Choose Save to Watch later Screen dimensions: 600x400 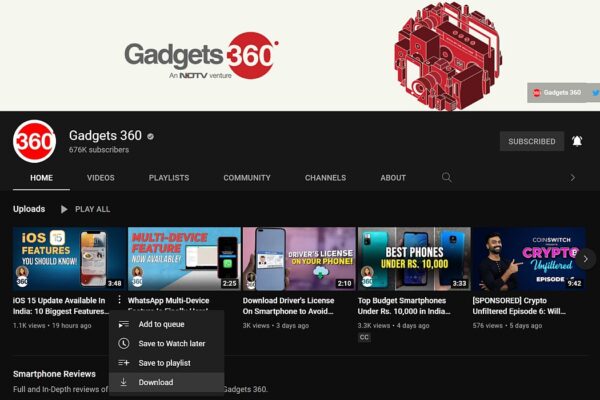click(166, 343)
